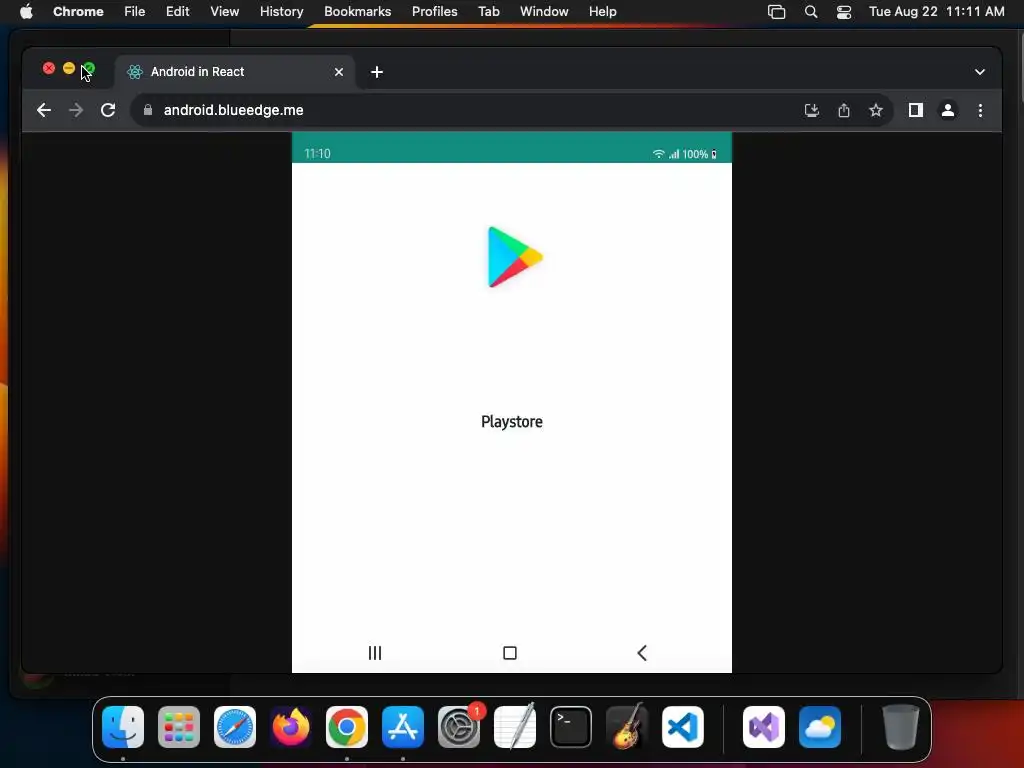Open the File menu
The height and width of the screenshot is (768, 1024).
pyautogui.click(x=135, y=12)
